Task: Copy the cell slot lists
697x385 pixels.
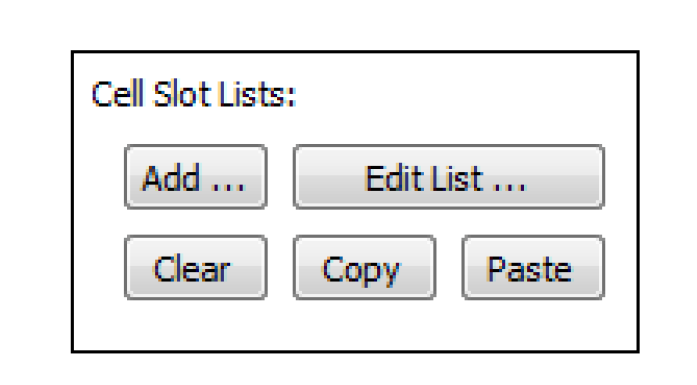Action: tap(364, 268)
